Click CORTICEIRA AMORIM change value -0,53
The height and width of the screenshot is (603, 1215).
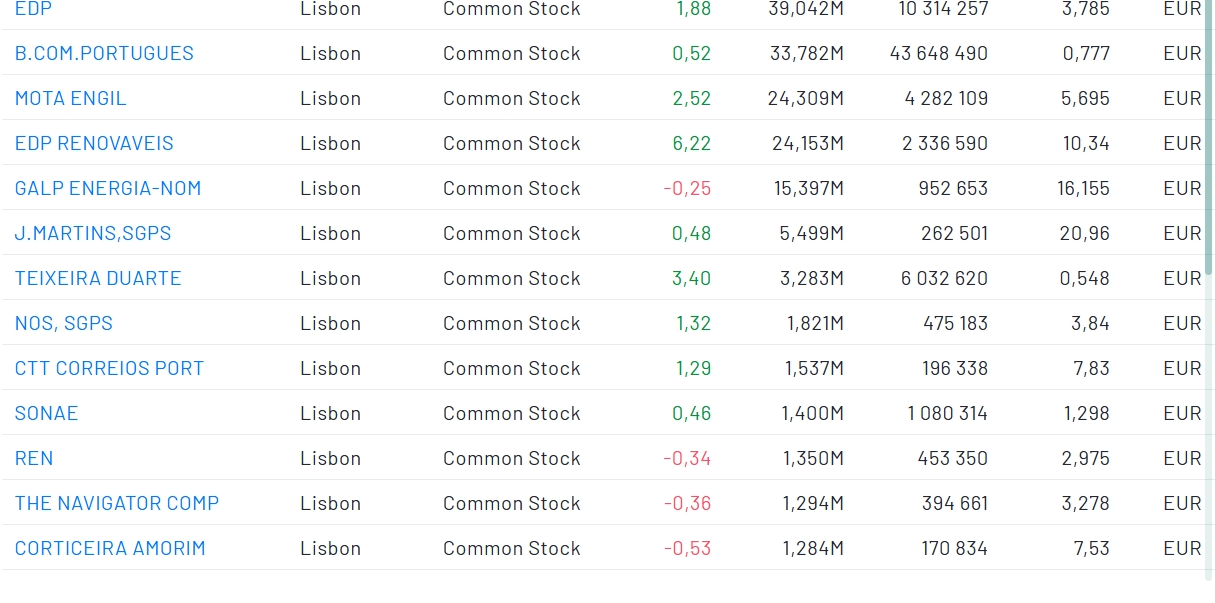[687, 548]
